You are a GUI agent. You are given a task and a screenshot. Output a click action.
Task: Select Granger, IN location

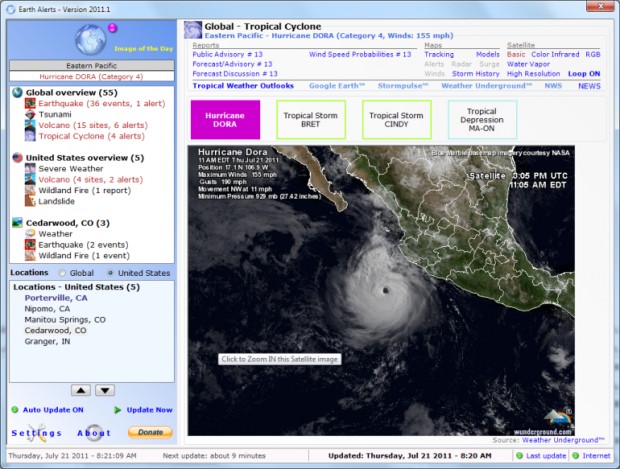[x=47, y=341]
